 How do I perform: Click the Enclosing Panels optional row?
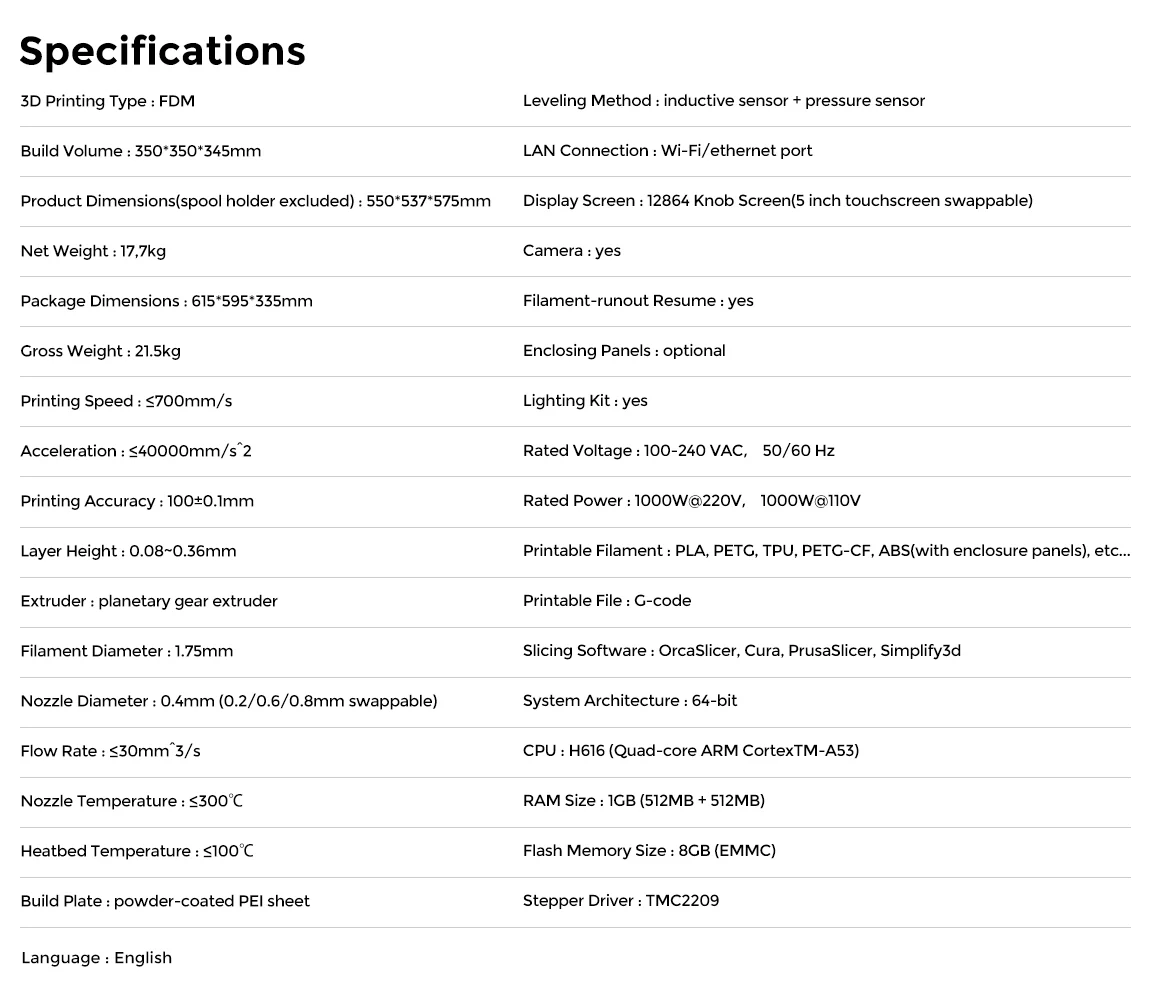[x=624, y=351]
